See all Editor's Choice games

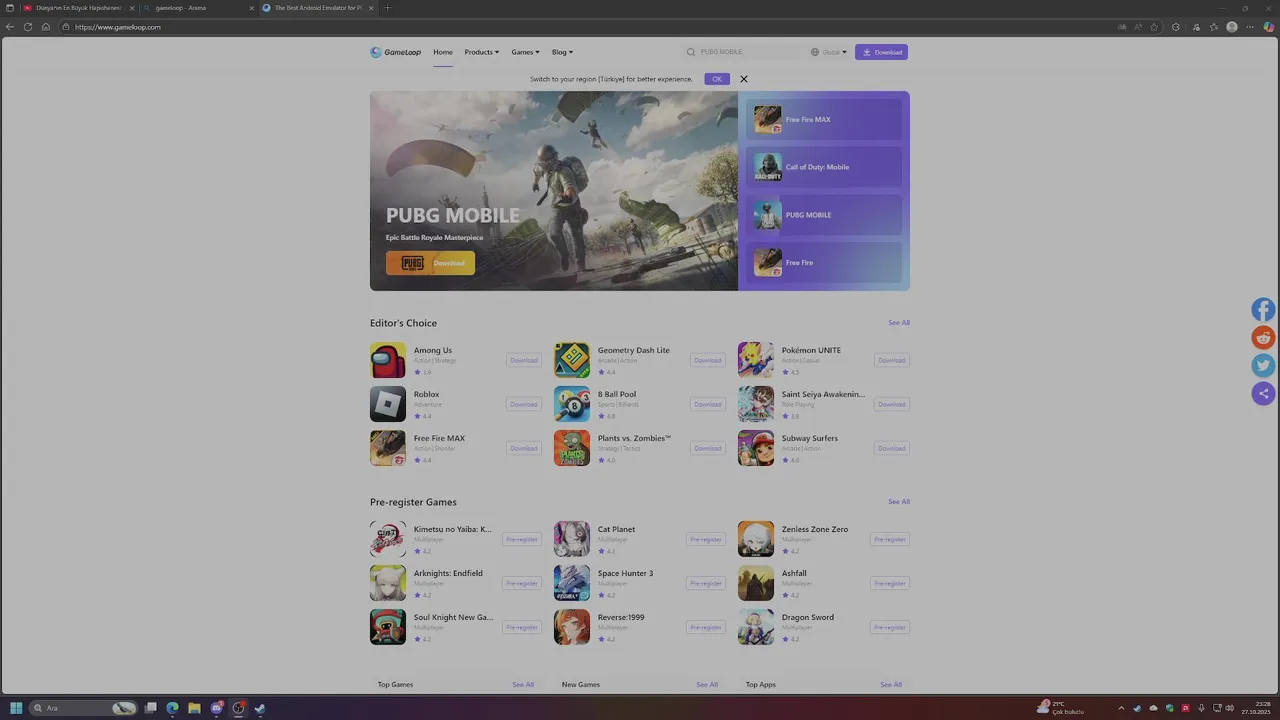coord(899,323)
